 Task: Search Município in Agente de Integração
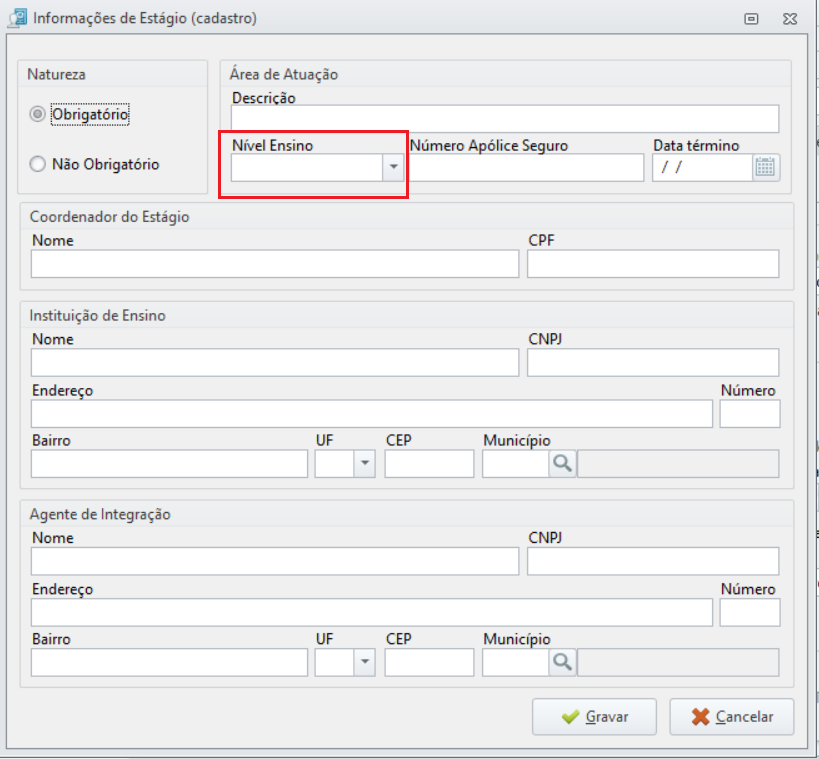(562, 662)
